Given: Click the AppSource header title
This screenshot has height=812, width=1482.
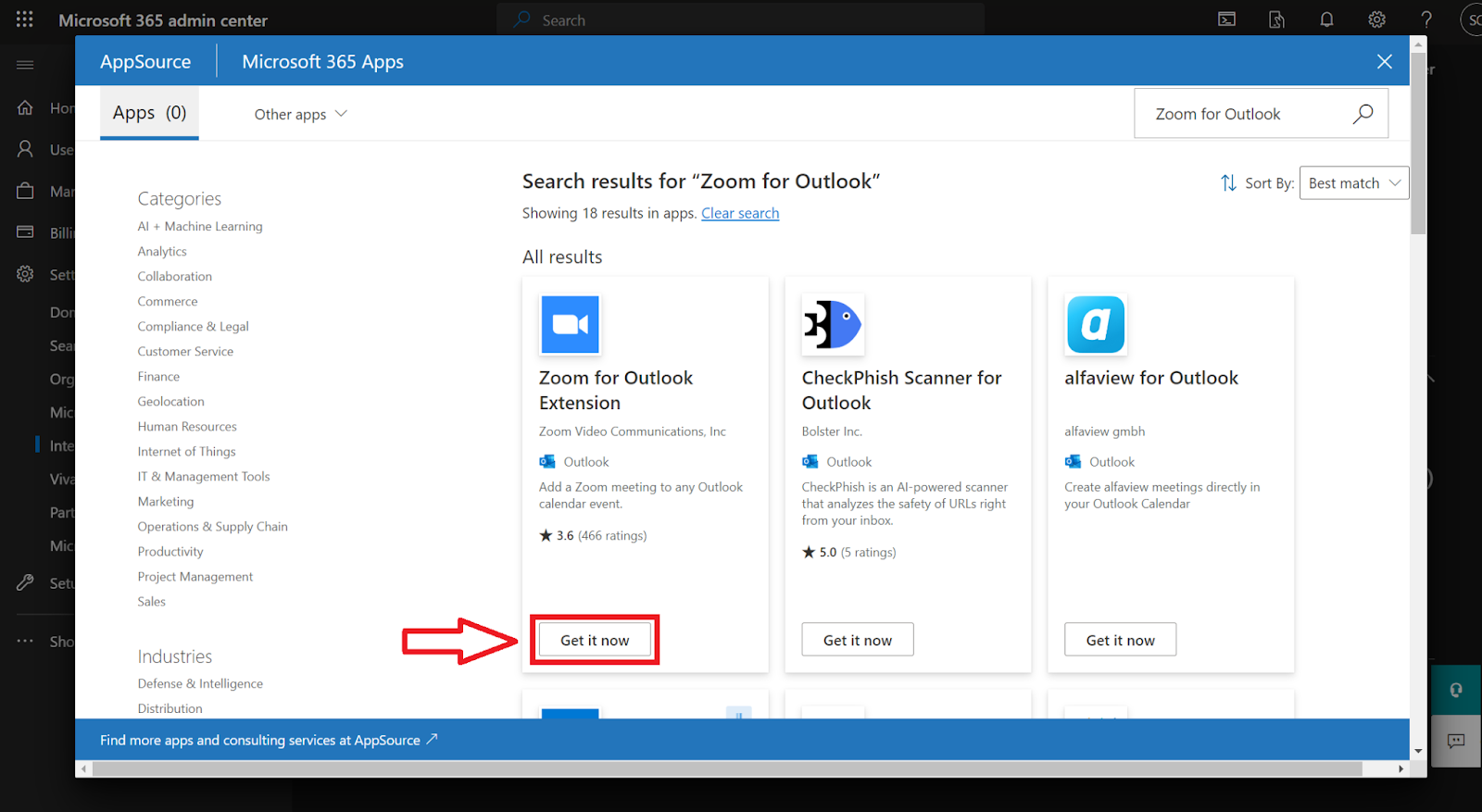Looking at the screenshot, I should pos(145,62).
